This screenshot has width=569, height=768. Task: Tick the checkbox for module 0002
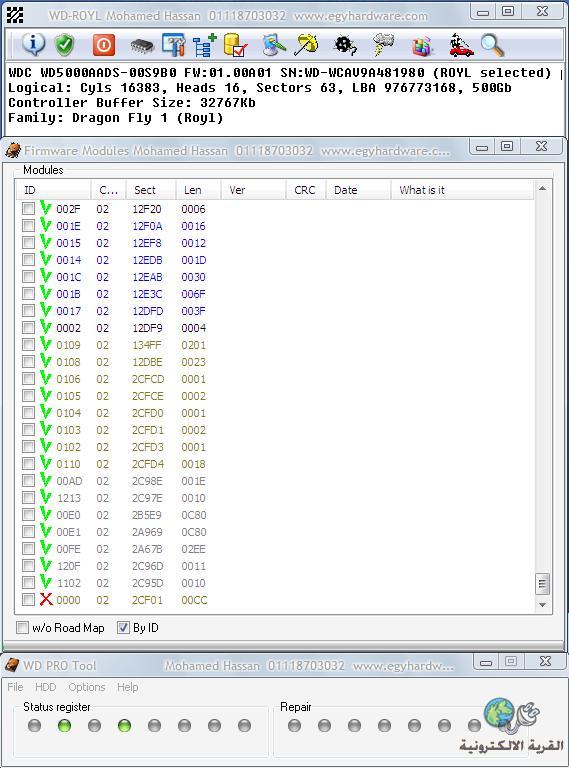click(28, 328)
